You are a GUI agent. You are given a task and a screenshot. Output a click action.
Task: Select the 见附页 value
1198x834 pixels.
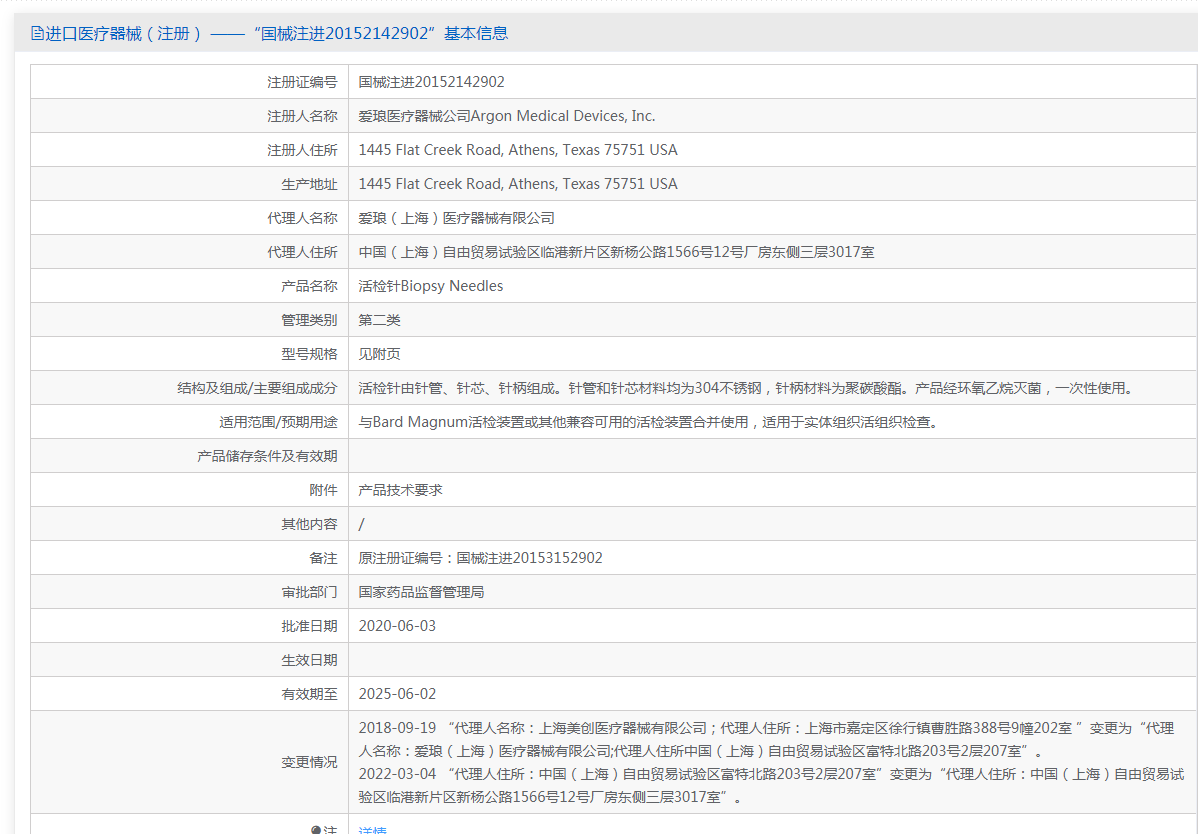(x=379, y=354)
